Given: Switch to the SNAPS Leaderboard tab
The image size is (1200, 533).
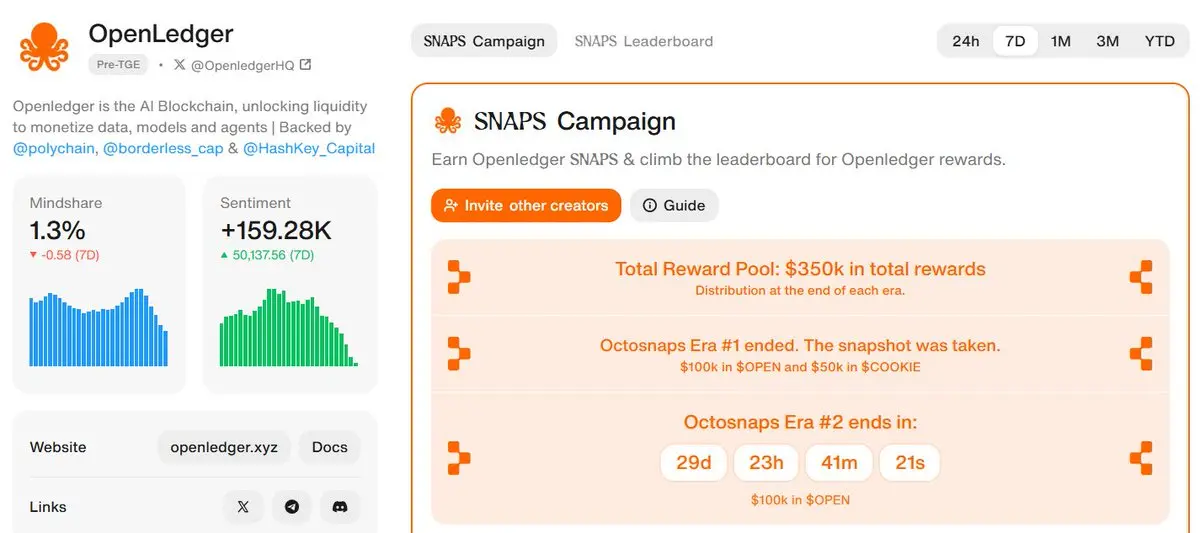Looking at the screenshot, I should click(644, 41).
